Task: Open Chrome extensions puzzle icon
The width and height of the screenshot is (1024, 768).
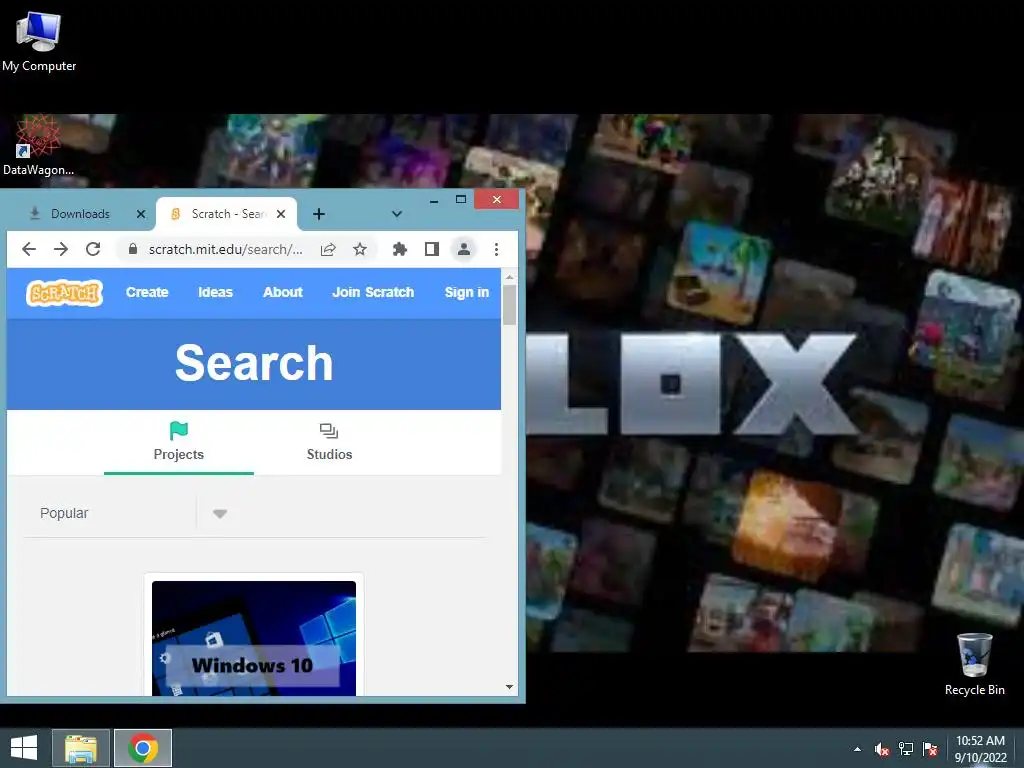Action: click(x=400, y=249)
